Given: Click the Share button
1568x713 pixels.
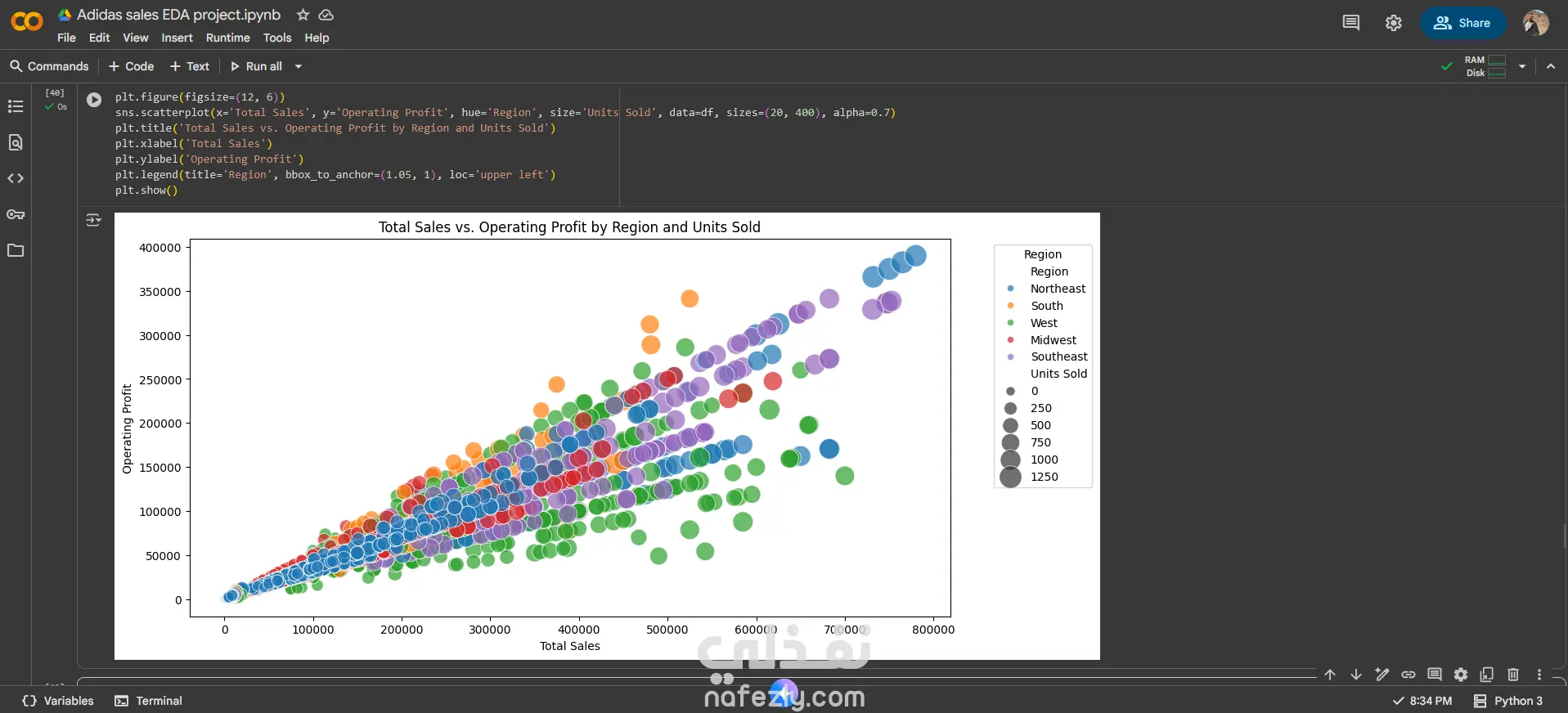Looking at the screenshot, I should click(1462, 23).
